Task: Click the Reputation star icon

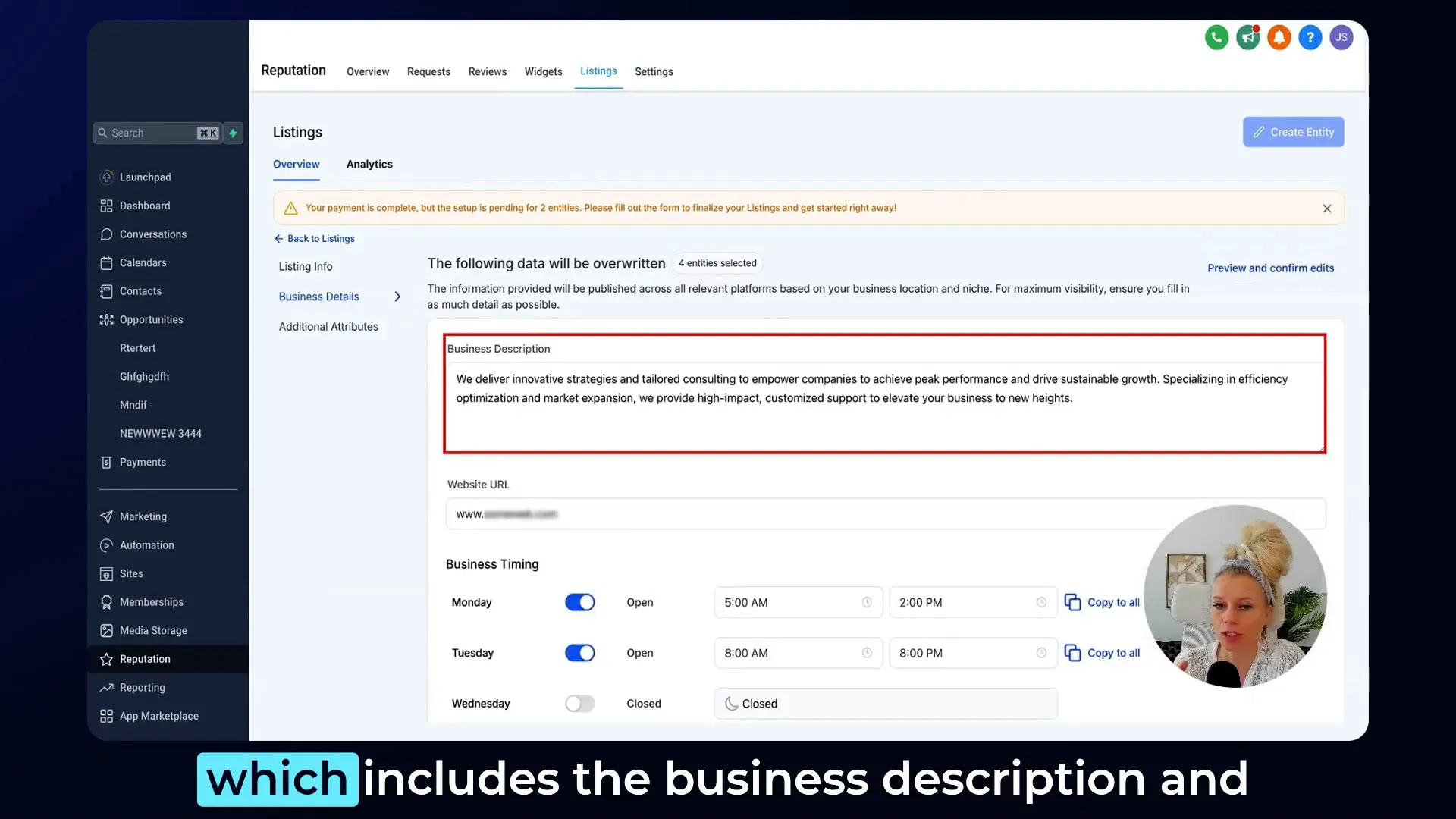Action: point(107,659)
